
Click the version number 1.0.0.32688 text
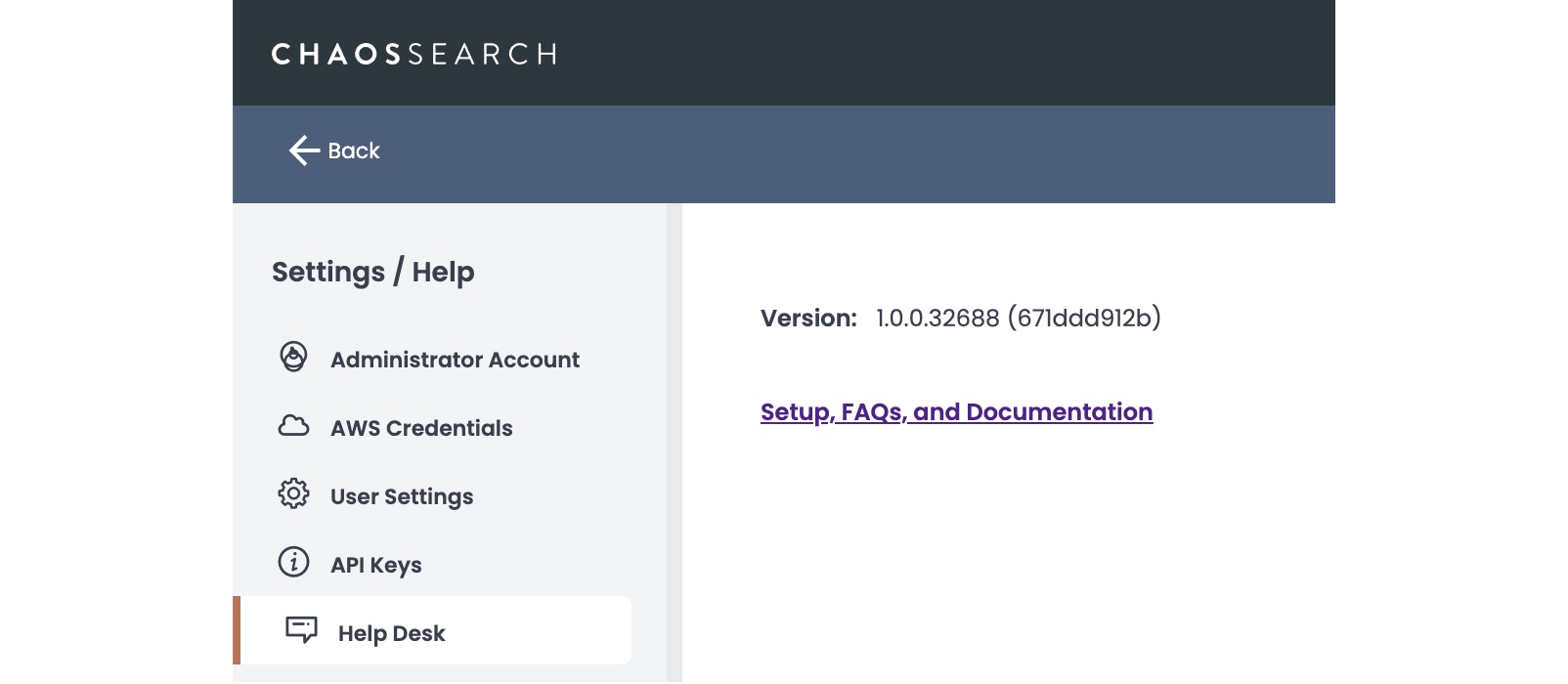tap(937, 319)
